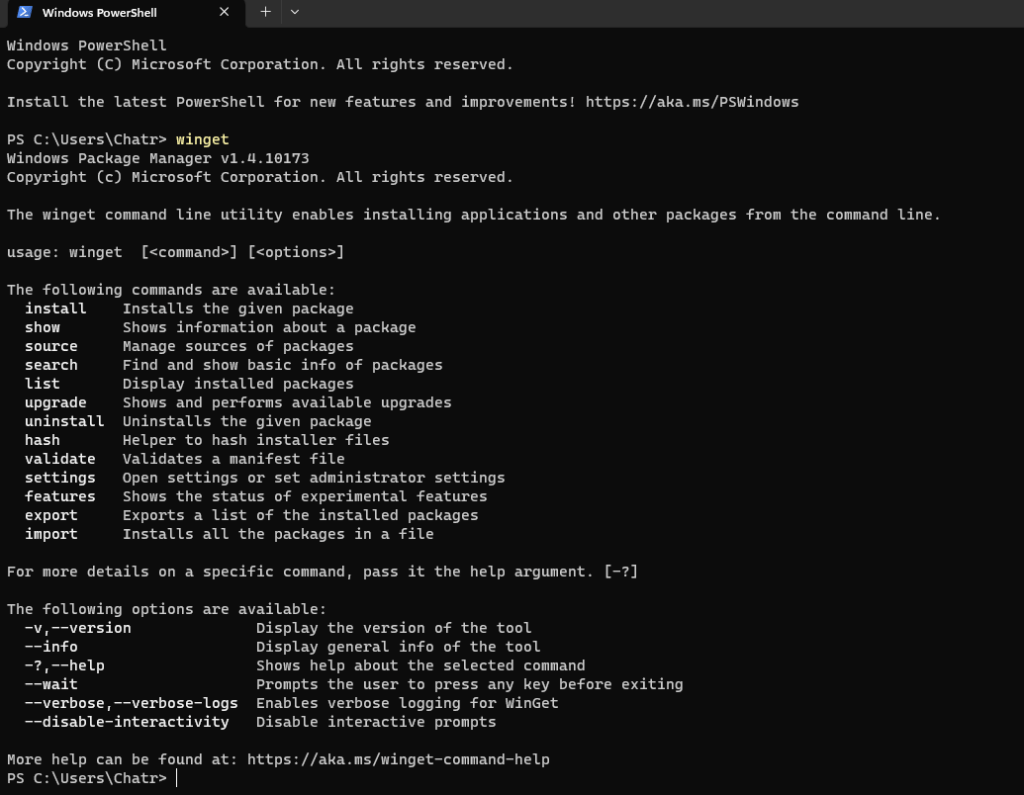This screenshot has height=795, width=1024.
Task: Click the 'uninstall' command name
Action: pos(64,421)
